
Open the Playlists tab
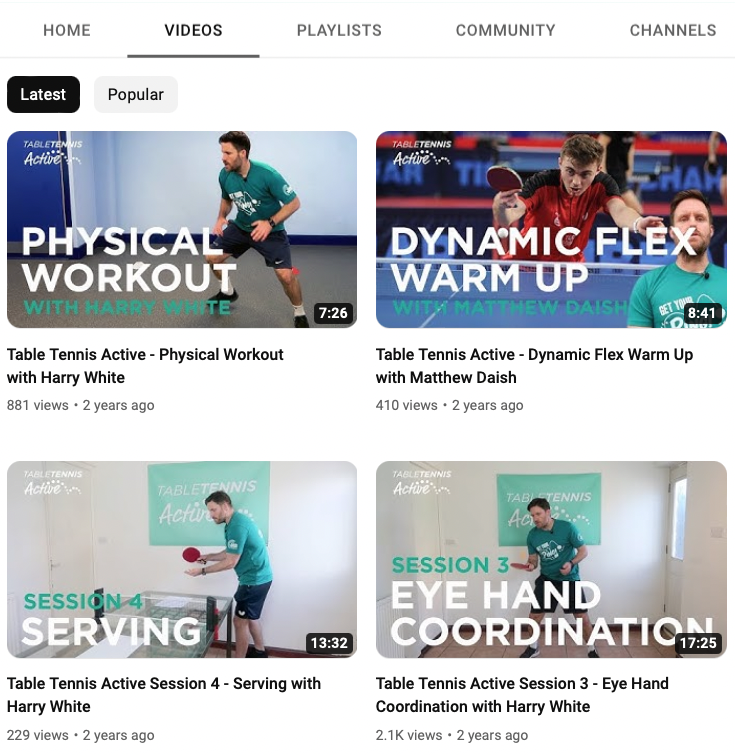[339, 30]
